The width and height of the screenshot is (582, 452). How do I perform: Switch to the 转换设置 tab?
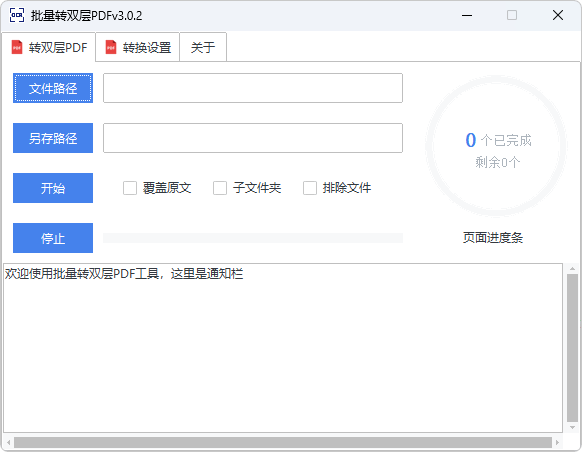pyautogui.click(x=138, y=47)
